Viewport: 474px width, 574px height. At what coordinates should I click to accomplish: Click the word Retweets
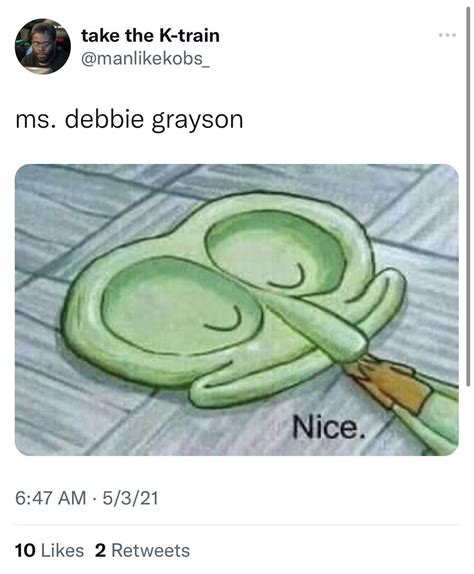click(150, 551)
